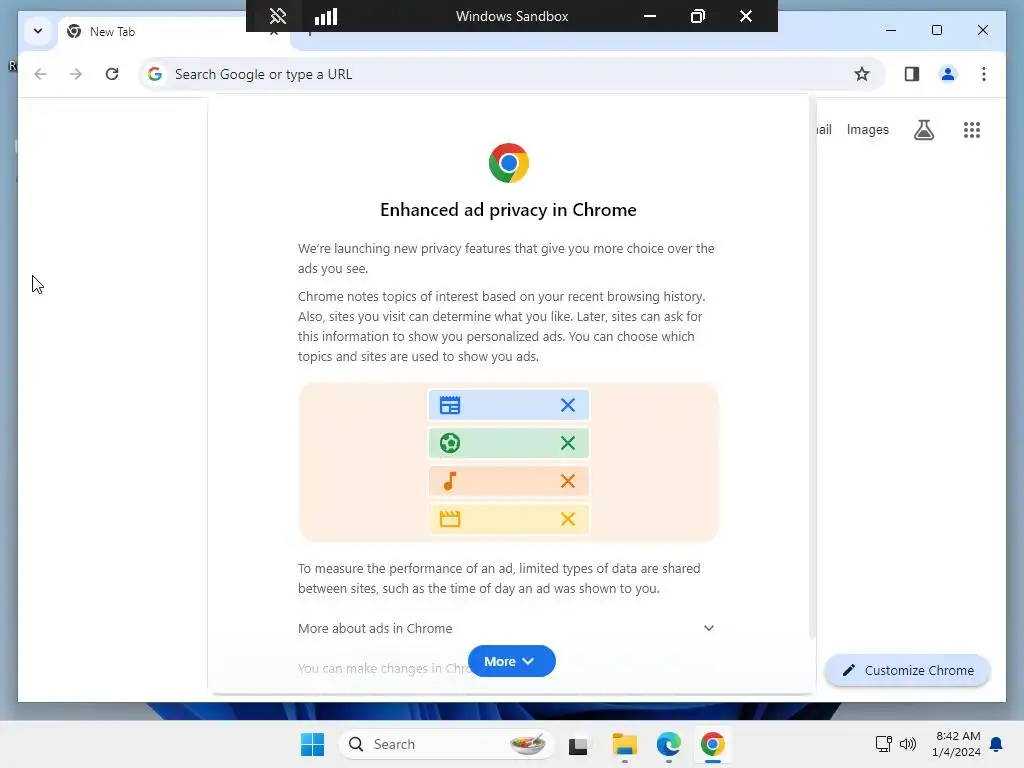Viewport: 1024px width, 768px height.
Task: Dismiss the blue news topic X
Action: click(x=568, y=405)
